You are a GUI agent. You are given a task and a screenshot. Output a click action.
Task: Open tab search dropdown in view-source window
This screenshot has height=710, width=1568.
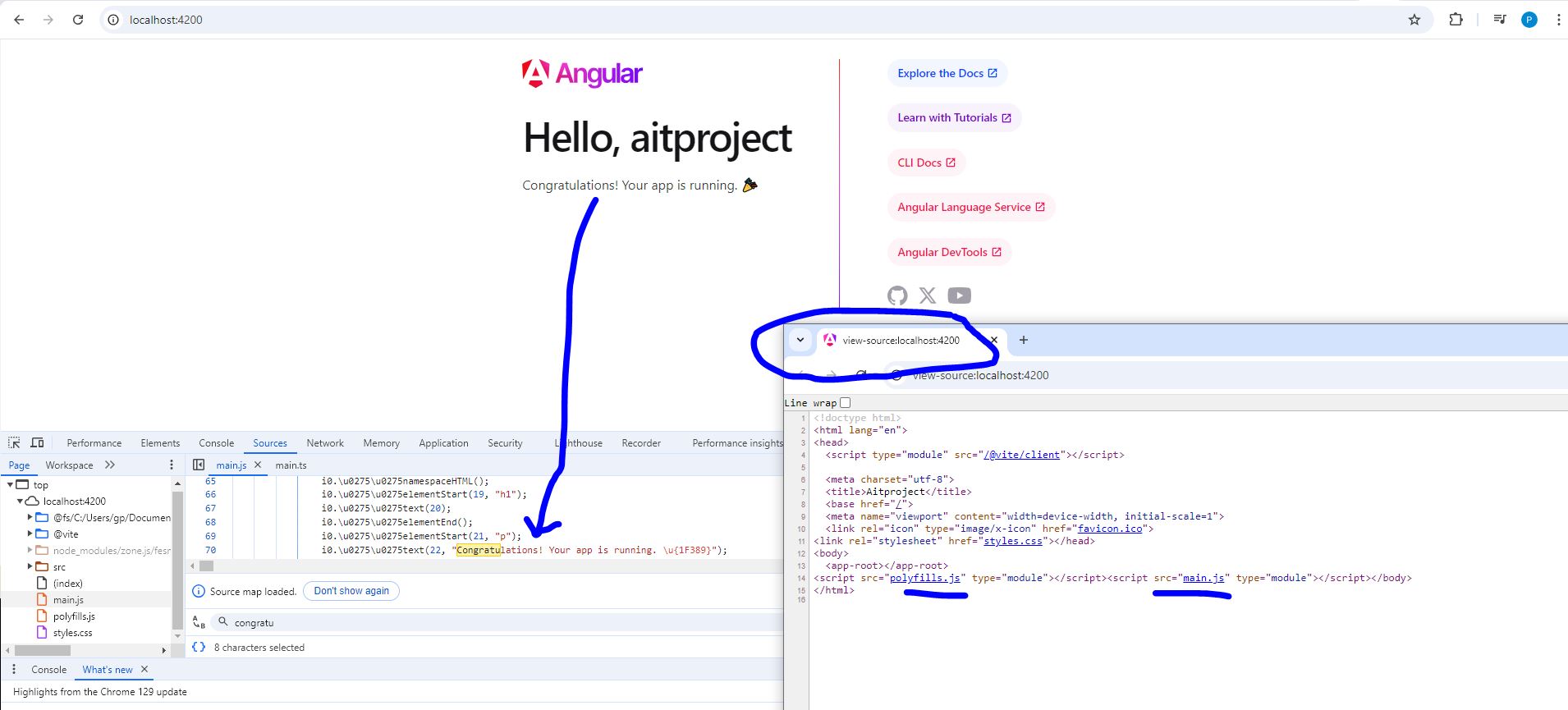click(x=800, y=340)
